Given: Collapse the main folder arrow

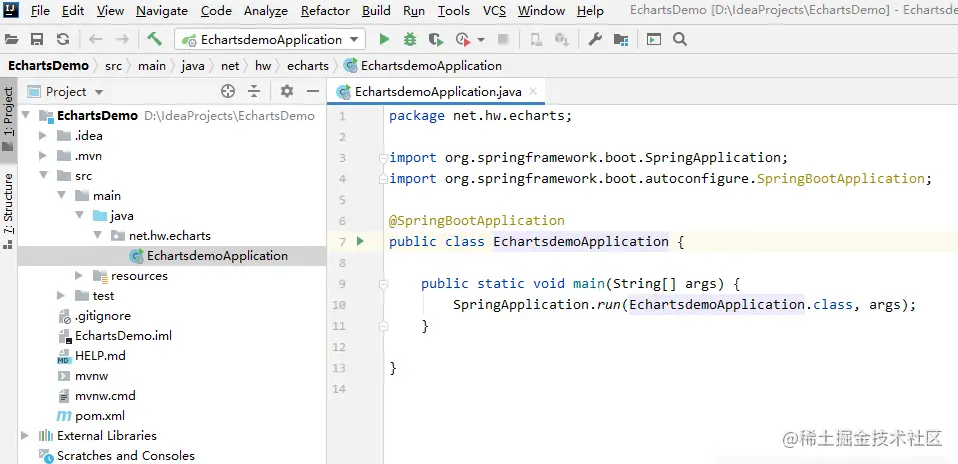Looking at the screenshot, I should (62, 196).
